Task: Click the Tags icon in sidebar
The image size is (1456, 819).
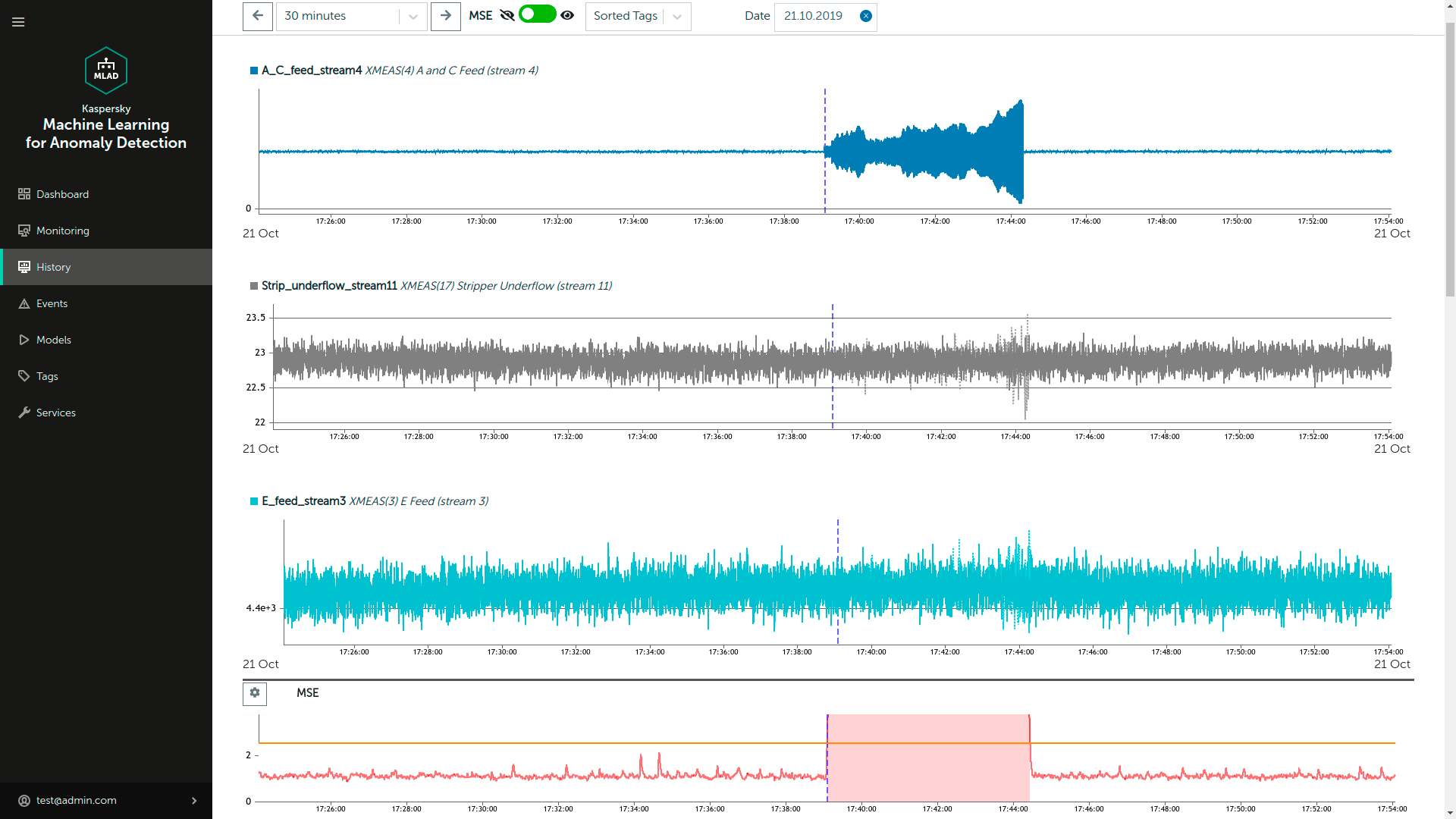Action: point(24,376)
